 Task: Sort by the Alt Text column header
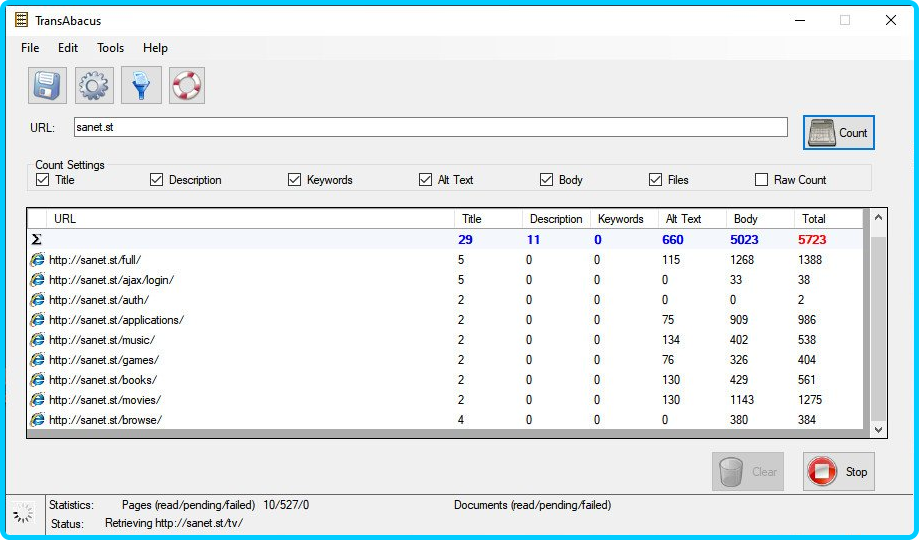click(692, 219)
